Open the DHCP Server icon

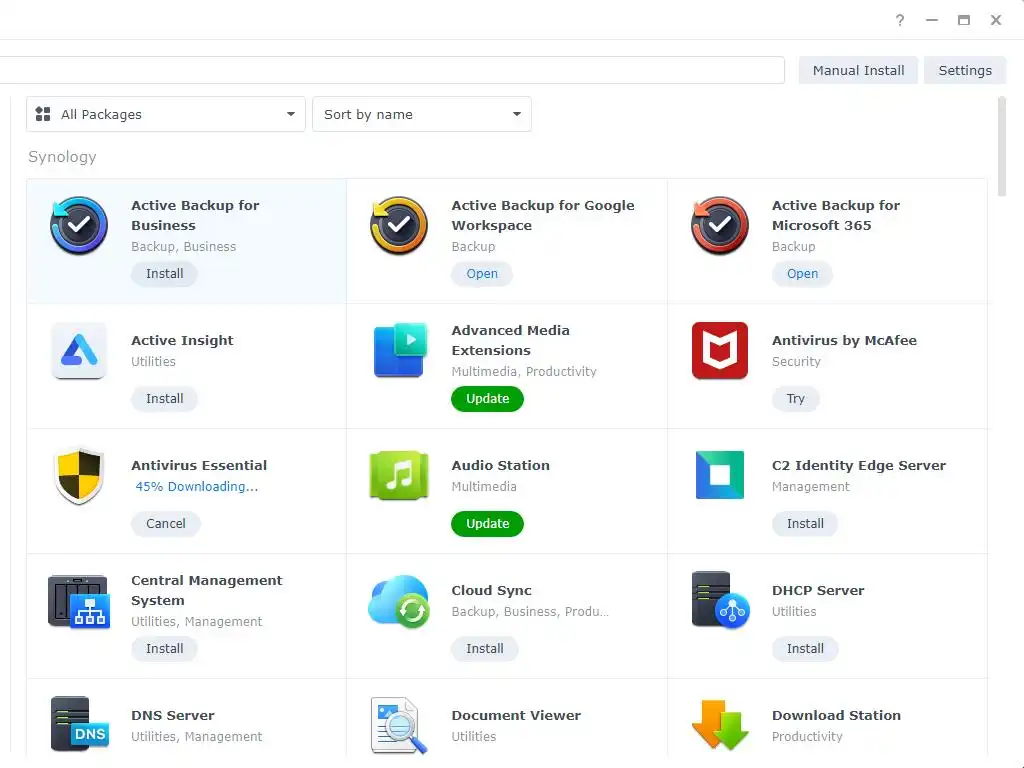[x=720, y=600]
